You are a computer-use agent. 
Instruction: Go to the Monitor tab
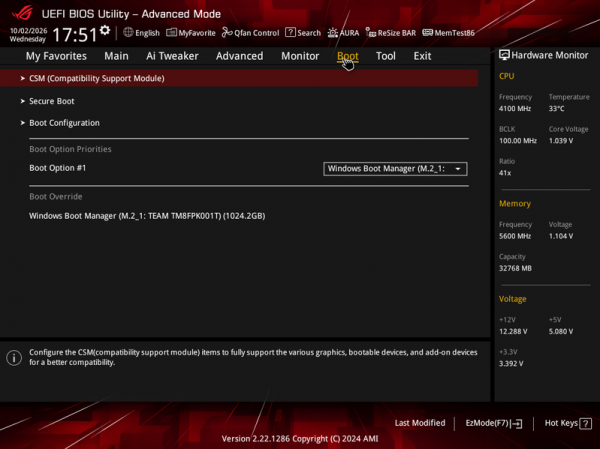[300, 56]
